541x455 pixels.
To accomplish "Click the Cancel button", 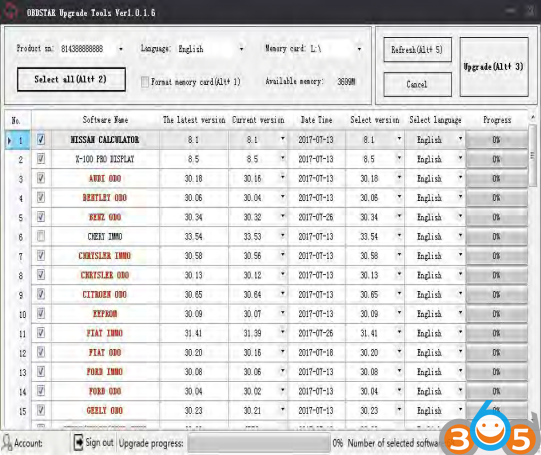I will tap(417, 84).
